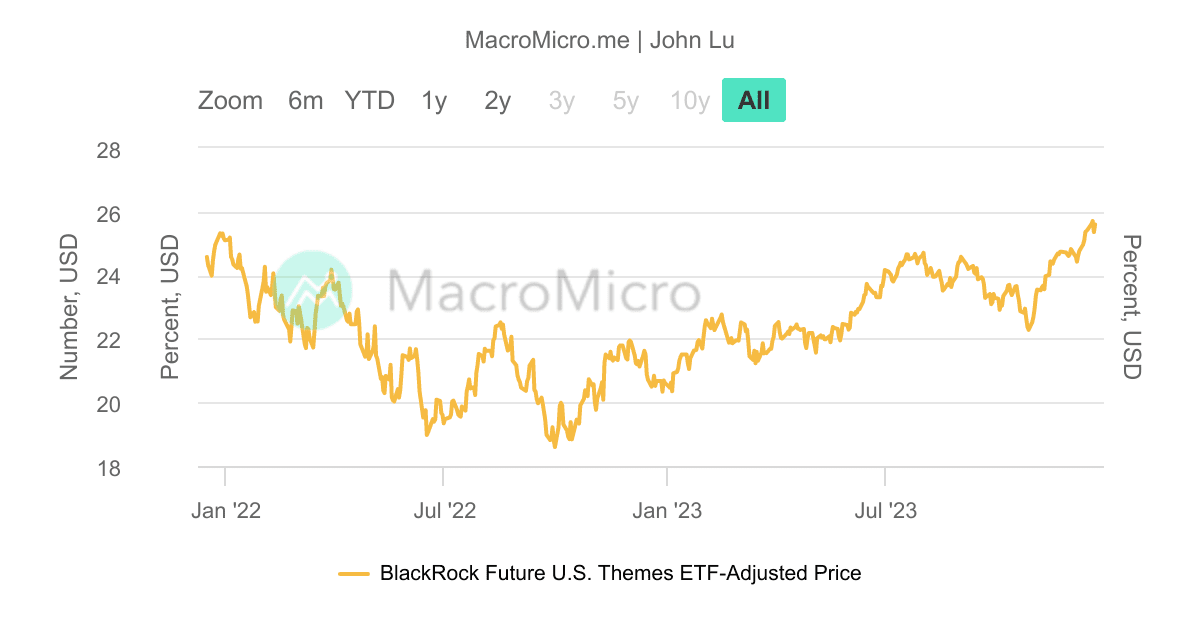
Task: Click the Number, USD axis title
Action: pos(68,308)
